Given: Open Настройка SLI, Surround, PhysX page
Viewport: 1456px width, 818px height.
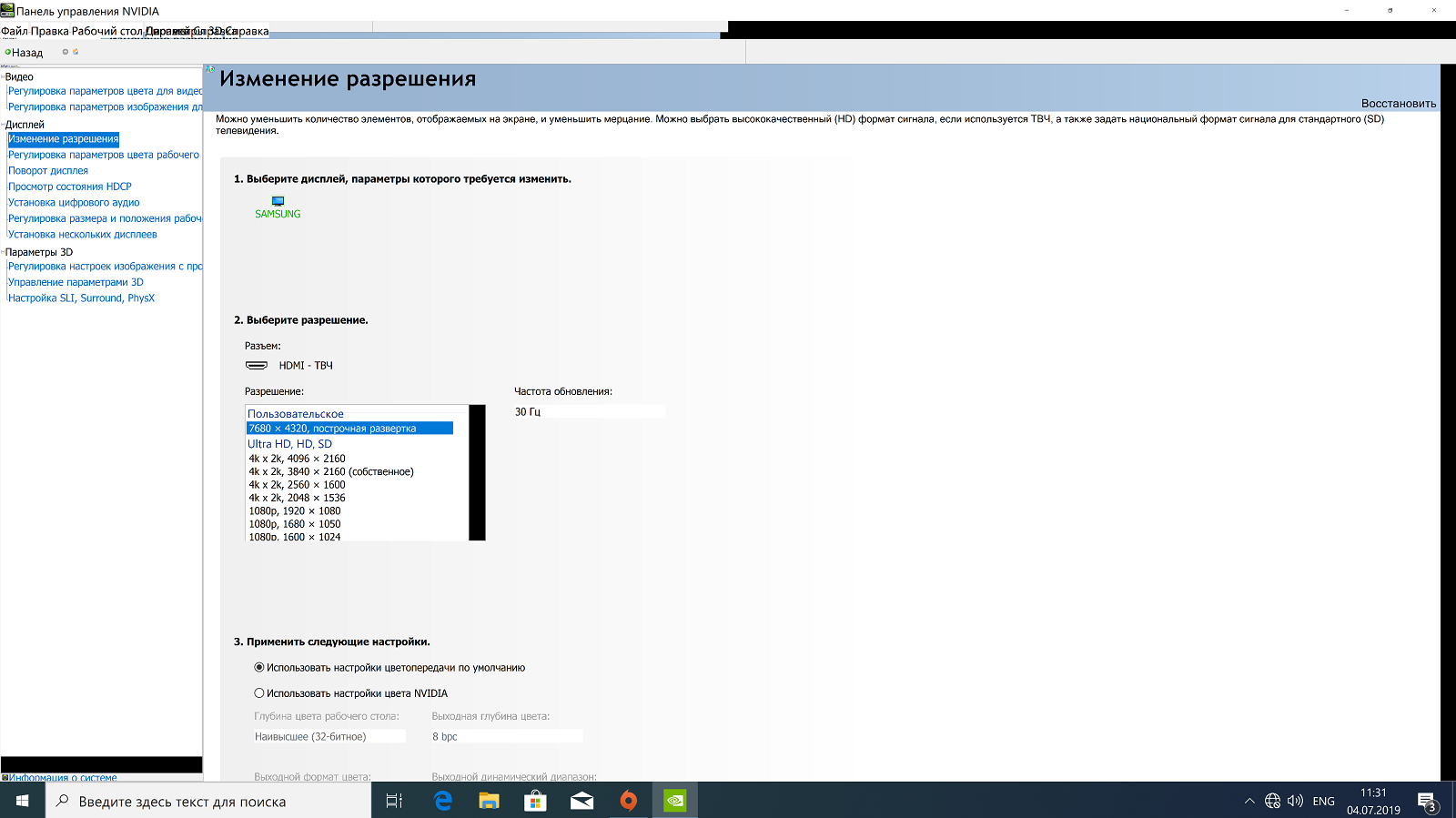Looking at the screenshot, I should 82,298.
